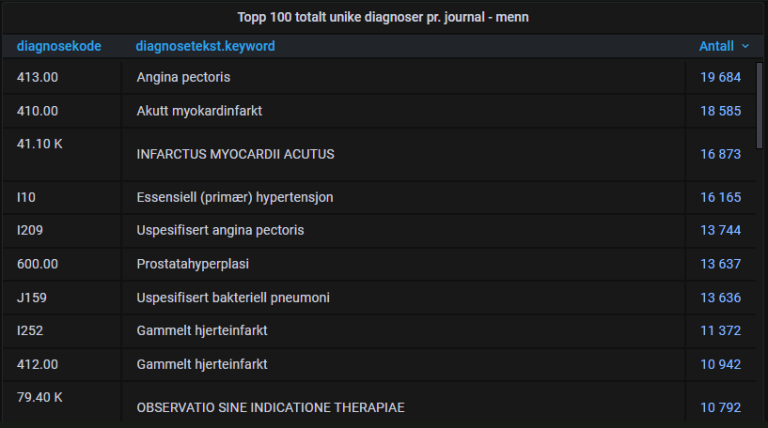Click the Antall column header
Screen dimensions: 768x428
point(716,46)
